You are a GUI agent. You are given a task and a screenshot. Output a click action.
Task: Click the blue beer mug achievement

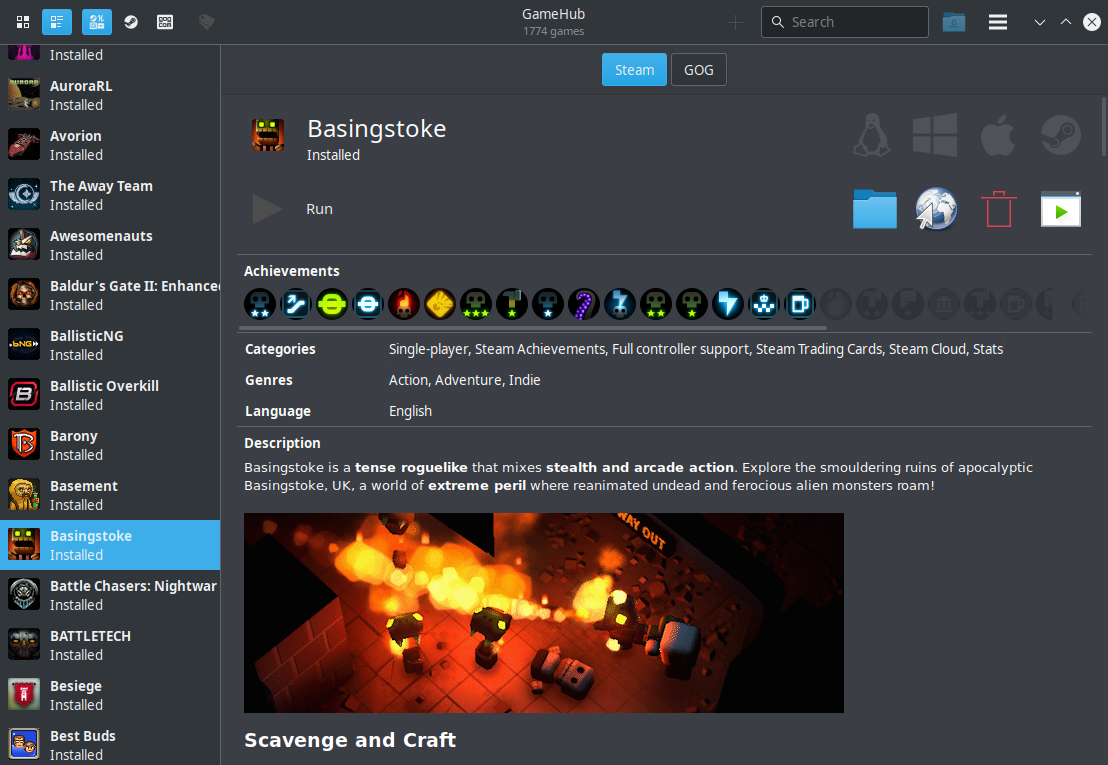click(800, 304)
